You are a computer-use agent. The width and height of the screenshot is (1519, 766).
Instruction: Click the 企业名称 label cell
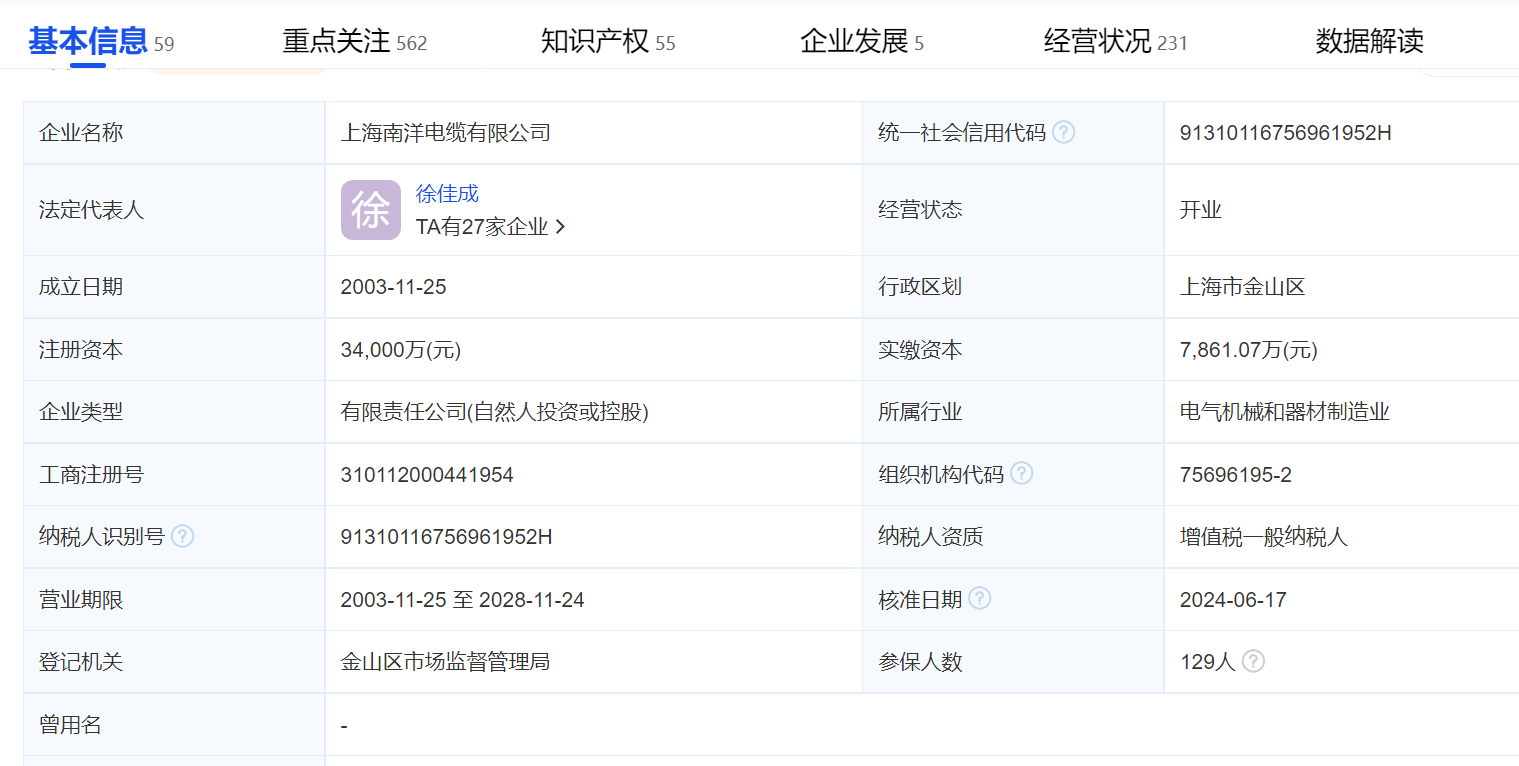click(x=174, y=132)
